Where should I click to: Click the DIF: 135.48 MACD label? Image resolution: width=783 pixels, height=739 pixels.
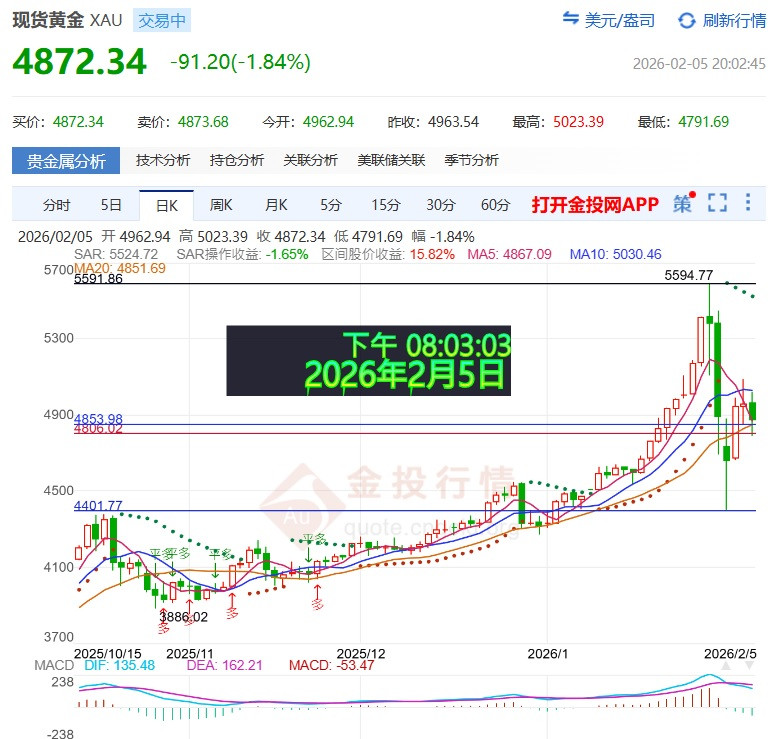pos(119,666)
